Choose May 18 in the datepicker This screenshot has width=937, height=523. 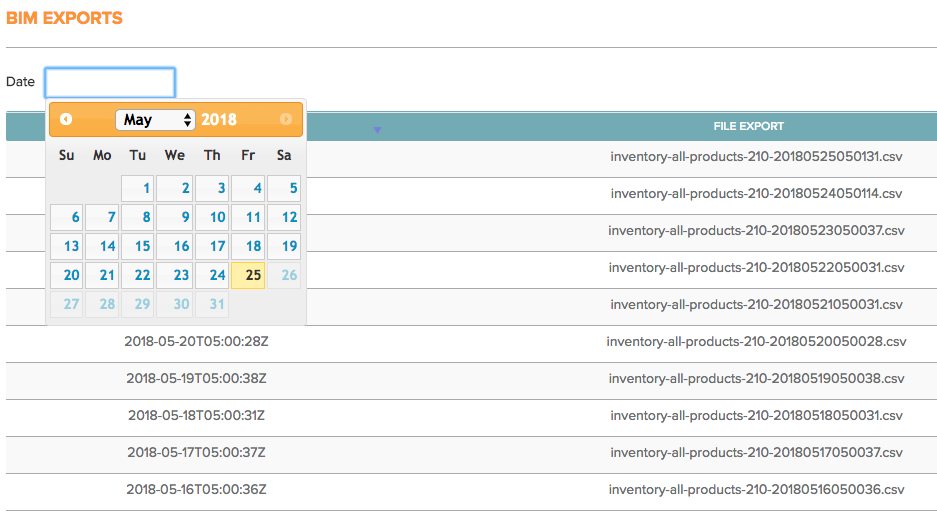pyautogui.click(x=248, y=246)
